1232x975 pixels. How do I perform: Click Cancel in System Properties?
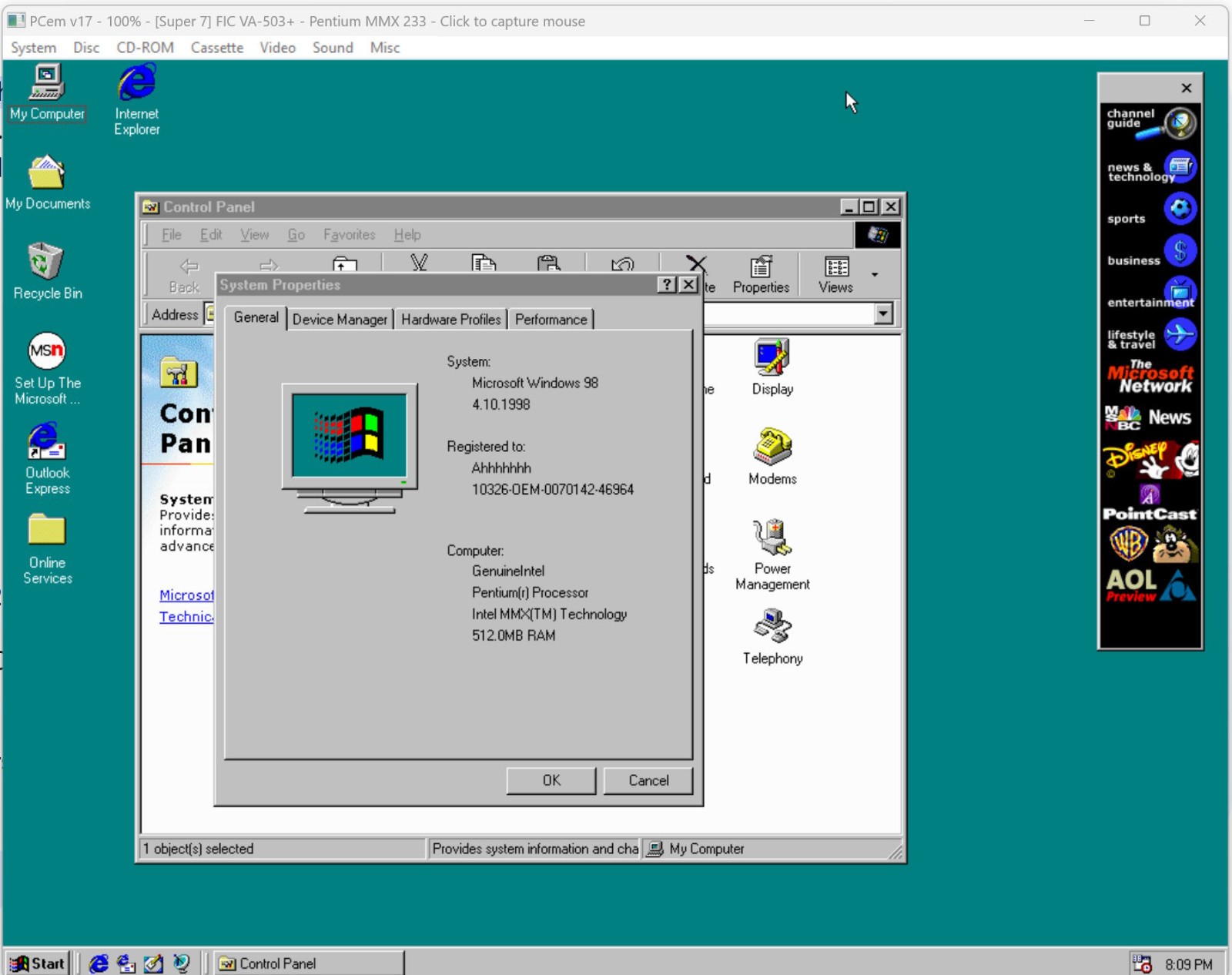(x=648, y=780)
